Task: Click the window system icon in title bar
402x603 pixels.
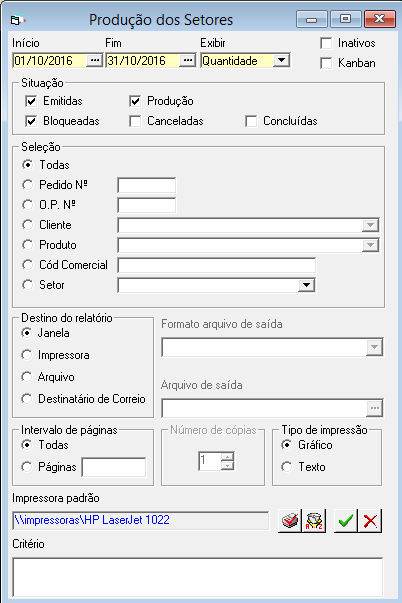Action: (x=17, y=20)
